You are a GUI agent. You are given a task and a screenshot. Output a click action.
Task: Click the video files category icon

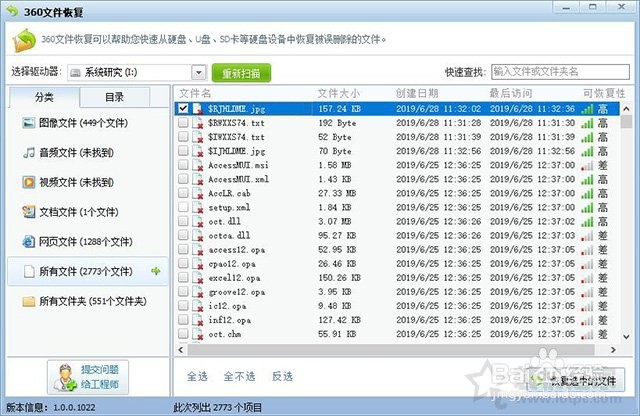pos(29,182)
